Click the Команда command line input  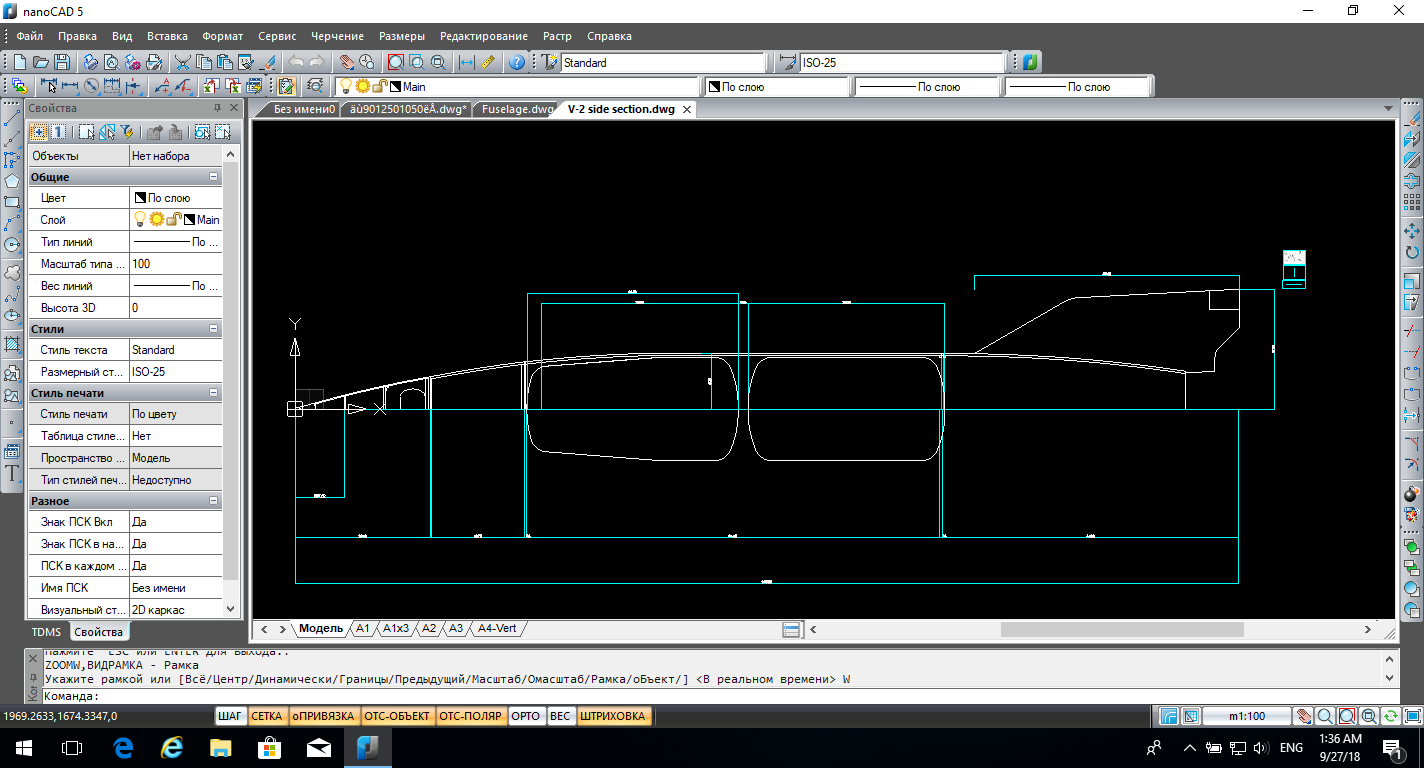720,696
